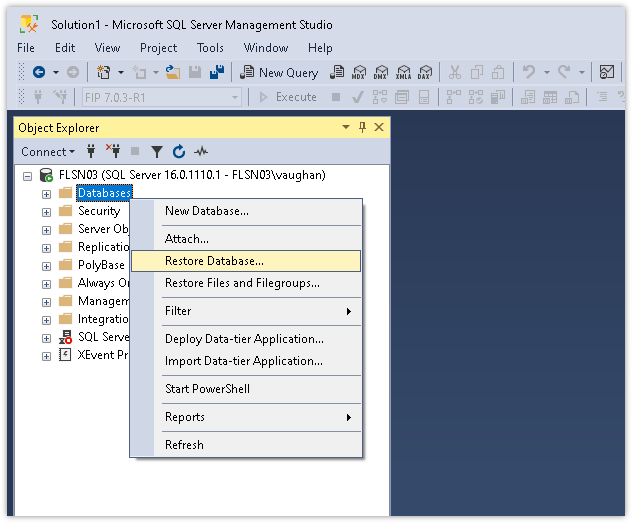Select the Databases tree item

coord(104,193)
